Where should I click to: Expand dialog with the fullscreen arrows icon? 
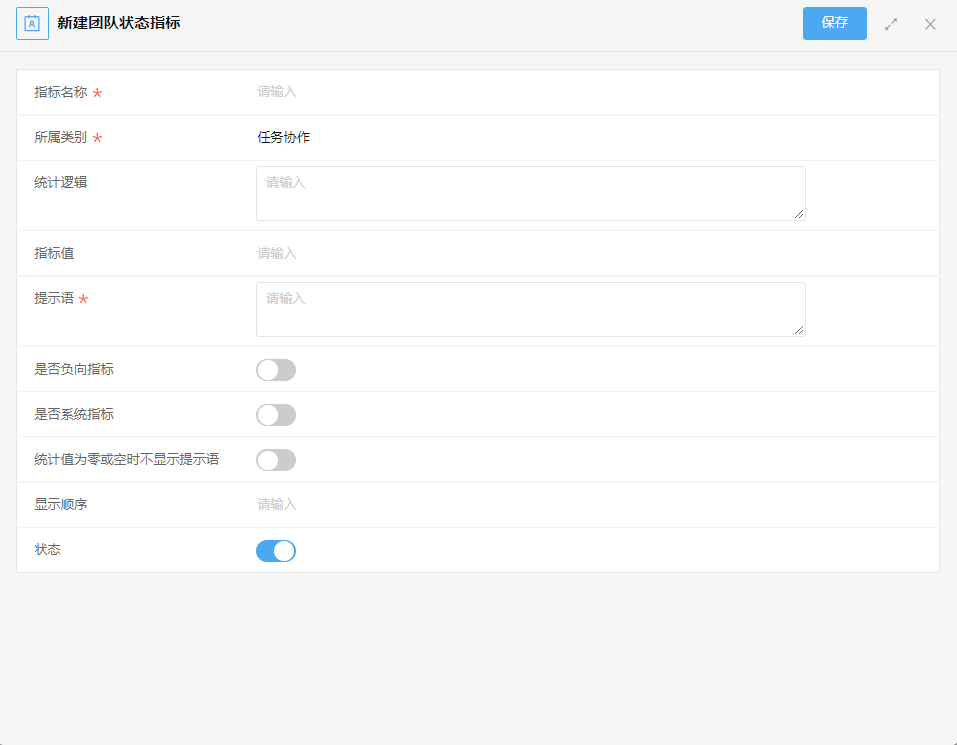click(x=891, y=24)
